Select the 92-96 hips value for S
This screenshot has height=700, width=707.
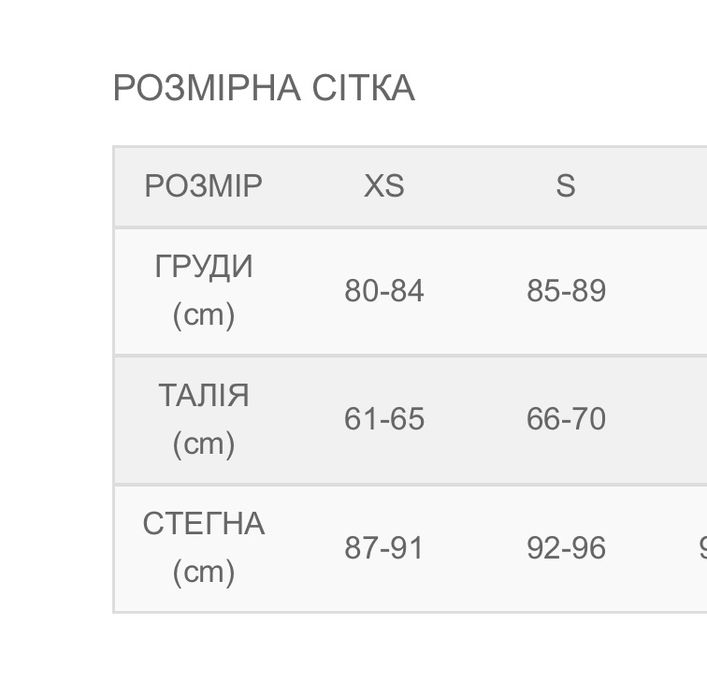click(x=566, y=548)
